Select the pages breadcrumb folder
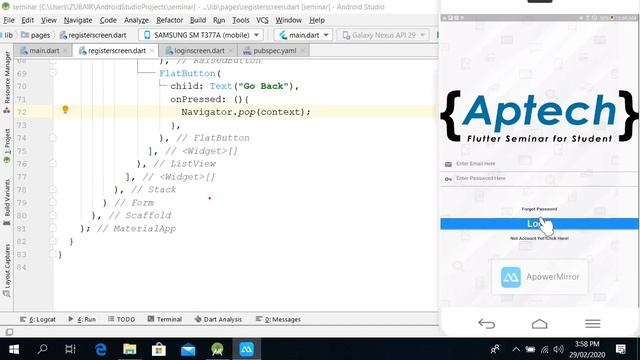 tap(36, 35)
